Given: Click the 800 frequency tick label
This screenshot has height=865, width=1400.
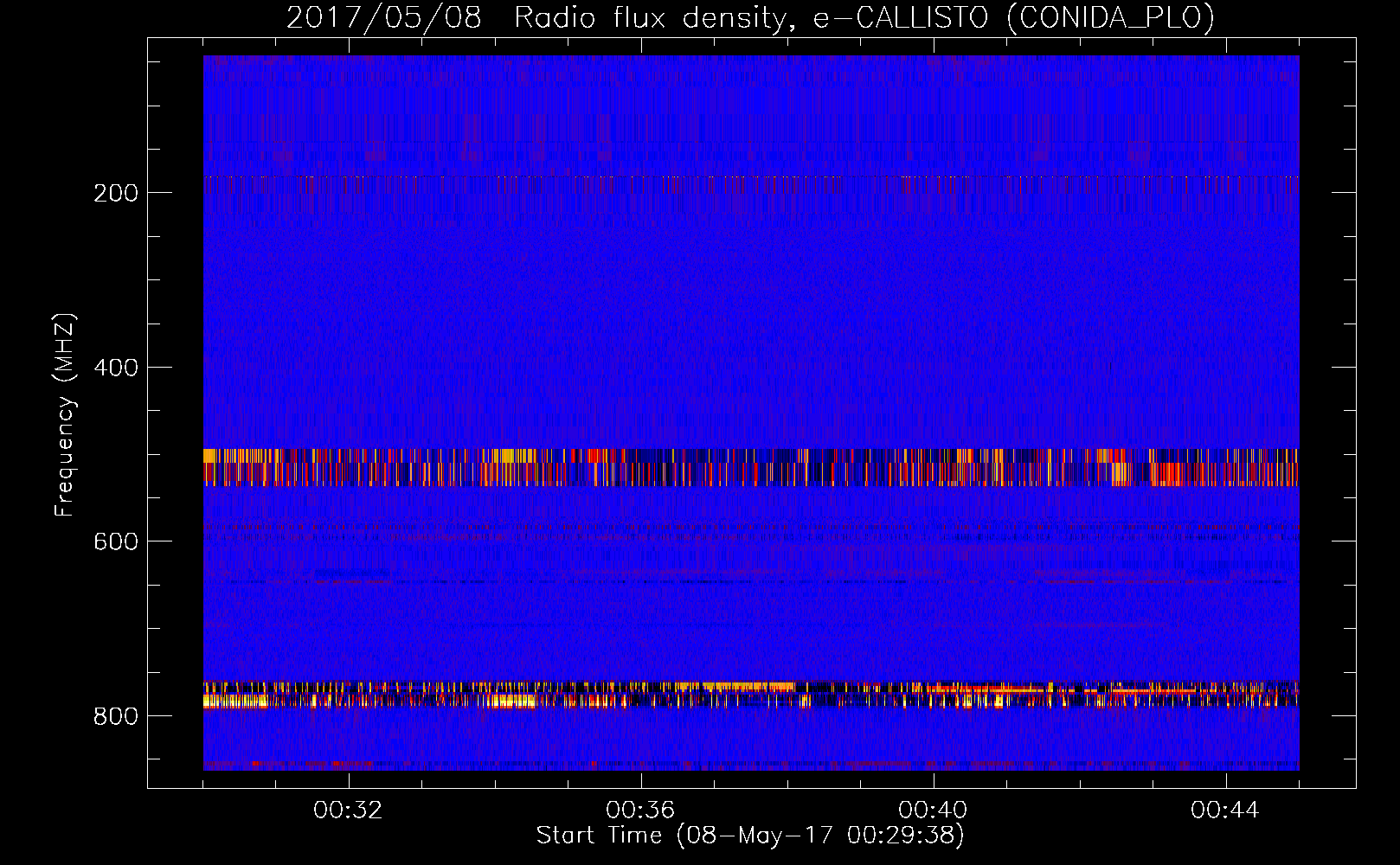Looking at the screenshot, I should 116,716.
